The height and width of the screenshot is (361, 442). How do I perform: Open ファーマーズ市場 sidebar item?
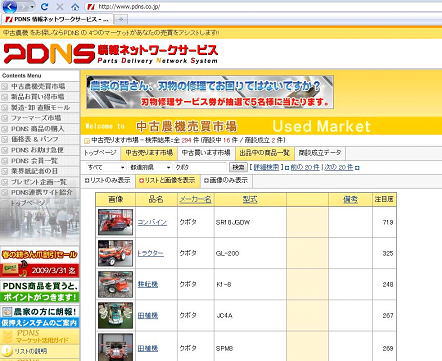(36, 118)
